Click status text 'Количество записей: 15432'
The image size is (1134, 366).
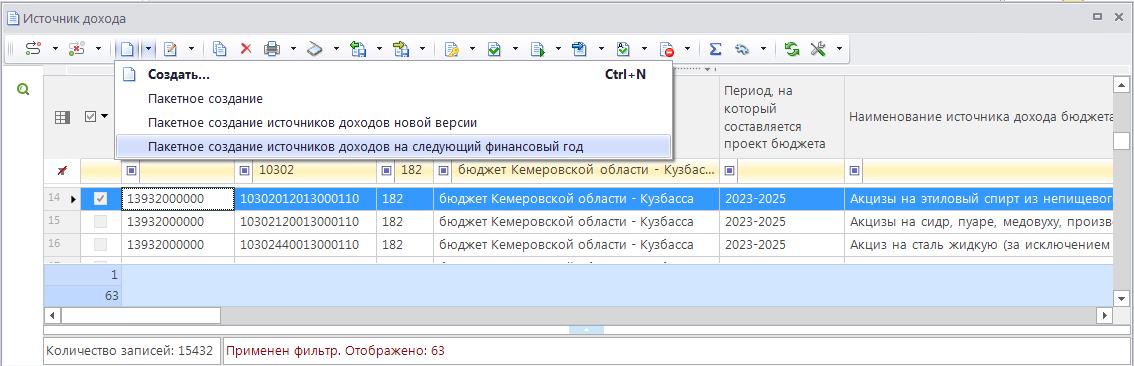[129, 352]
